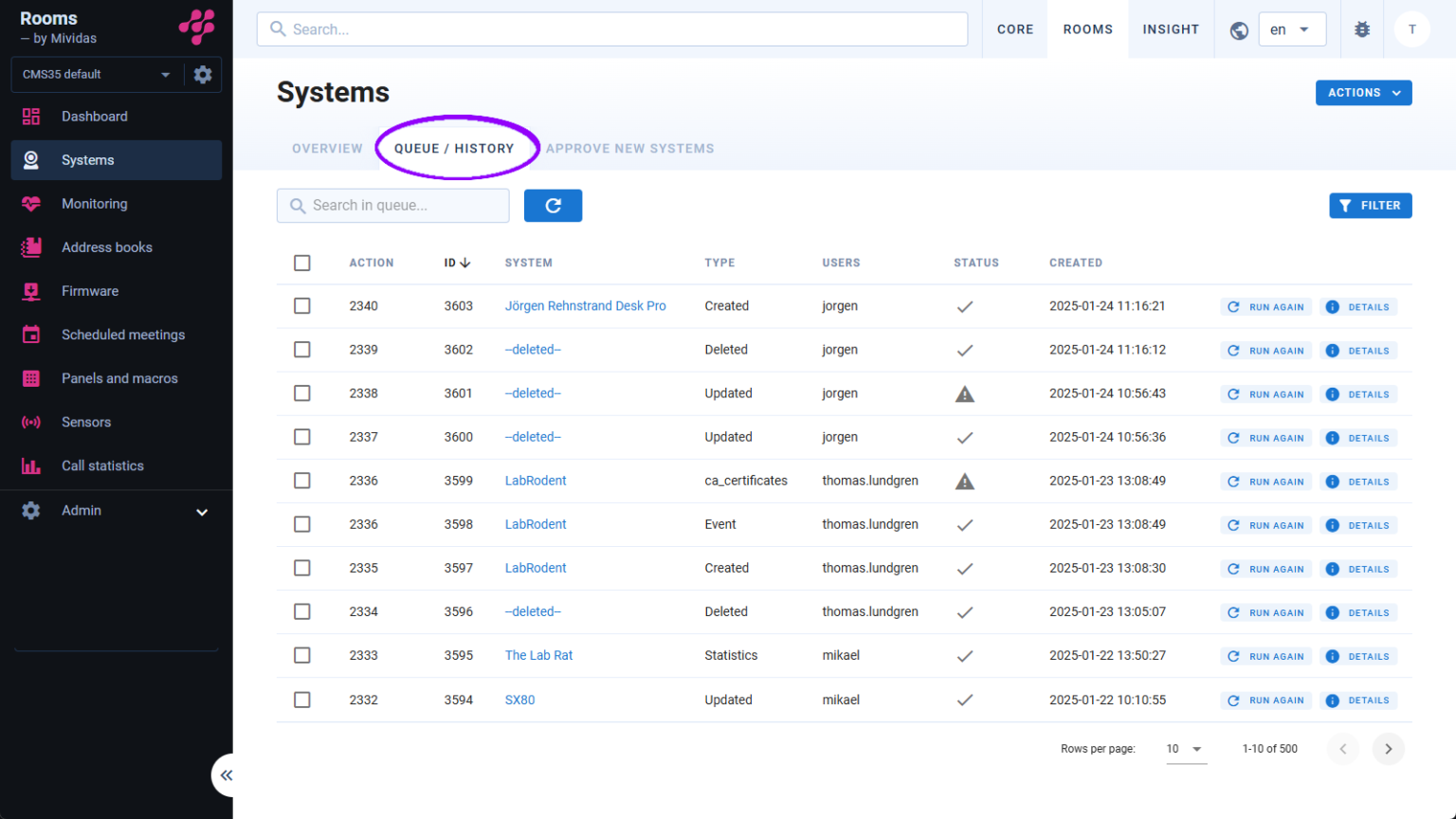Open the user avatar T menu
Image resolution: width=1456 pixels, height=819 pixels.
[x=1411, y=29]
